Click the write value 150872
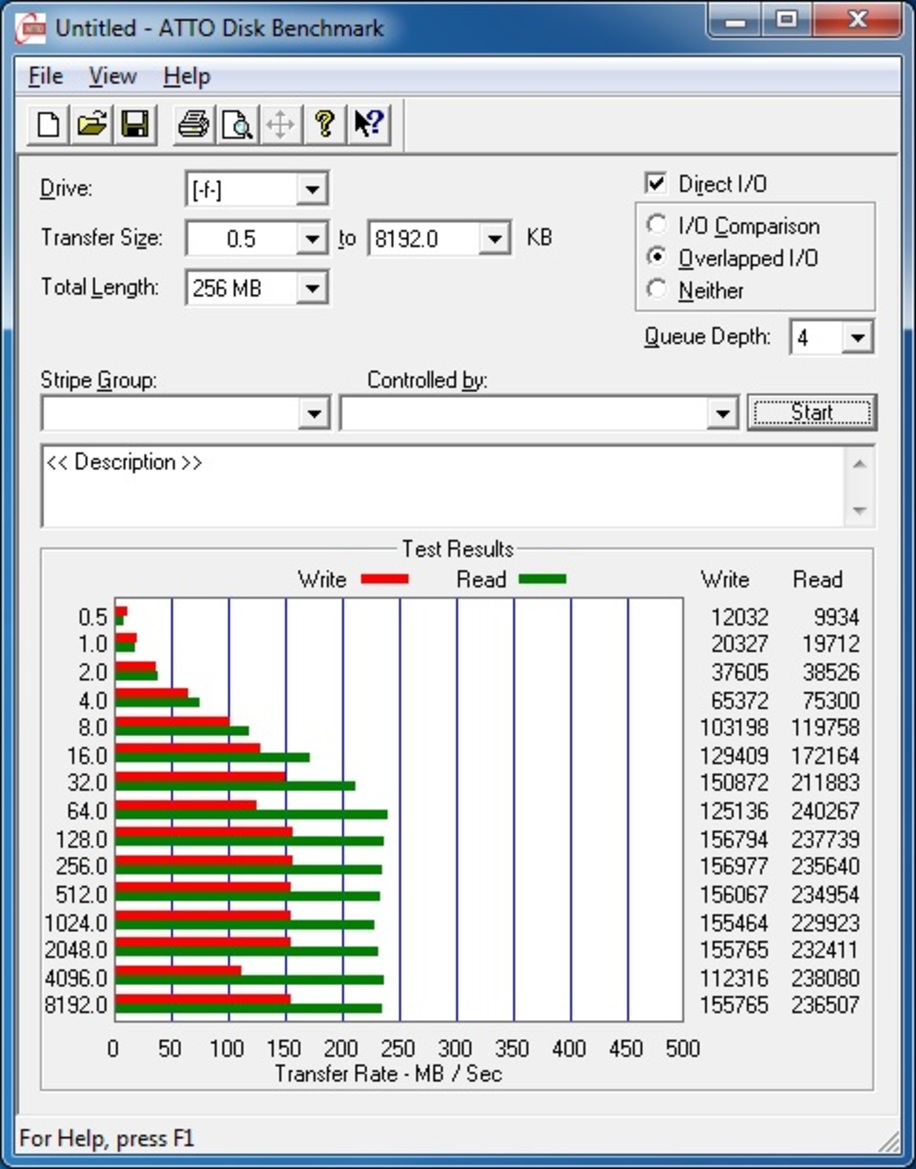 click(733, 783)
